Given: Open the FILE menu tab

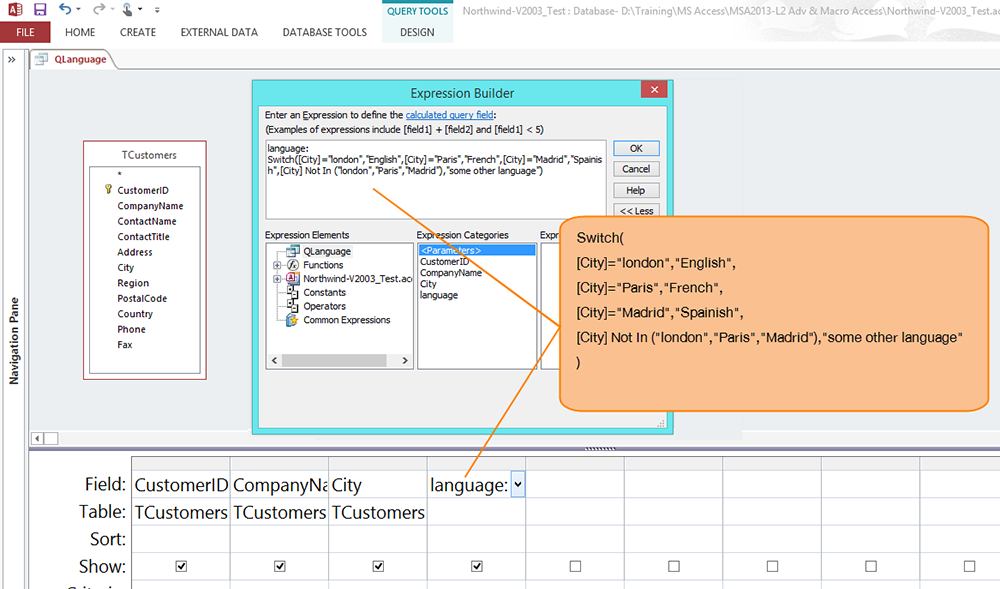Looking at the screenshot, I should 25,32.
